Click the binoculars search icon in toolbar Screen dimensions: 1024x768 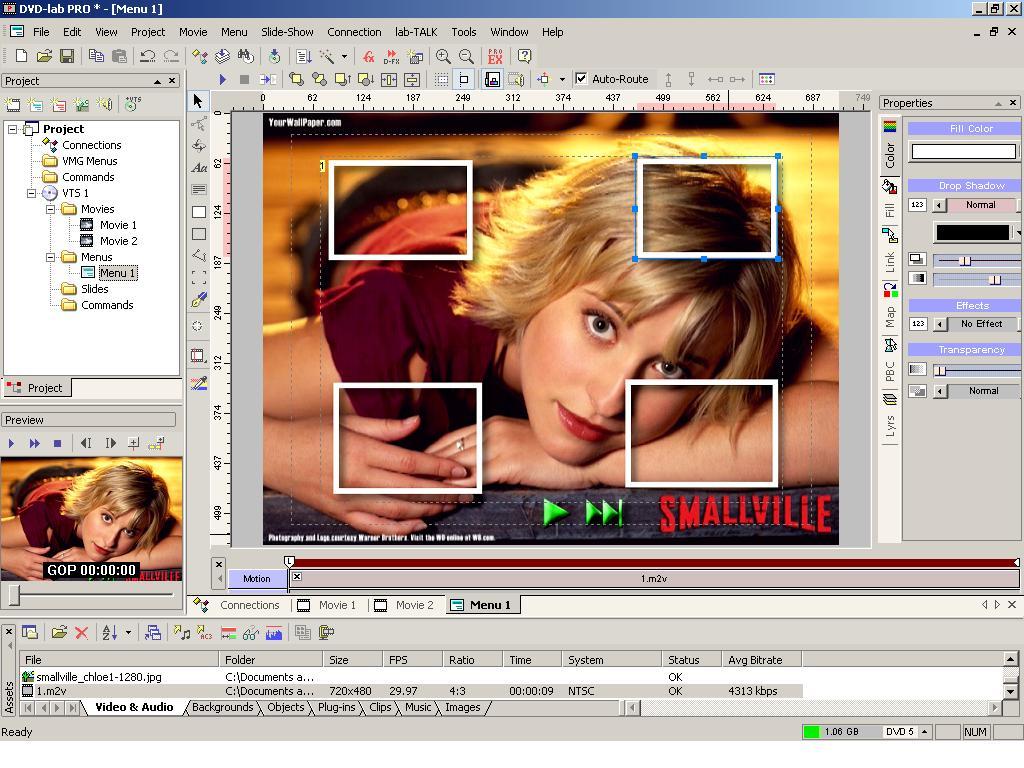(246, 56)
